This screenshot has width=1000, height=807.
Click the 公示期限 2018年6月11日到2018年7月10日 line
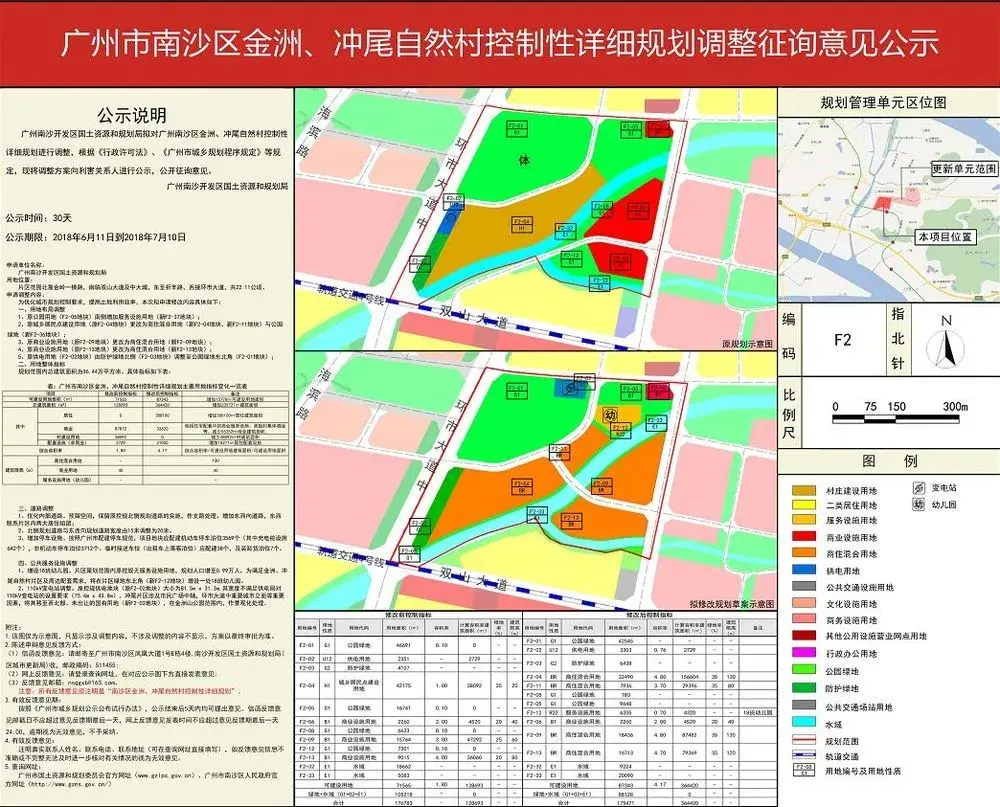pos(96,237)
